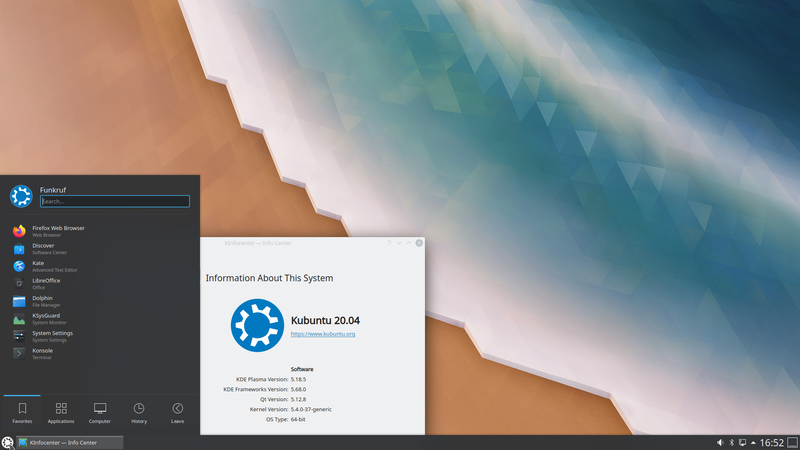Select the Favorites tab
This screenshot has height=450, width=800.
(x=22, y=413)
